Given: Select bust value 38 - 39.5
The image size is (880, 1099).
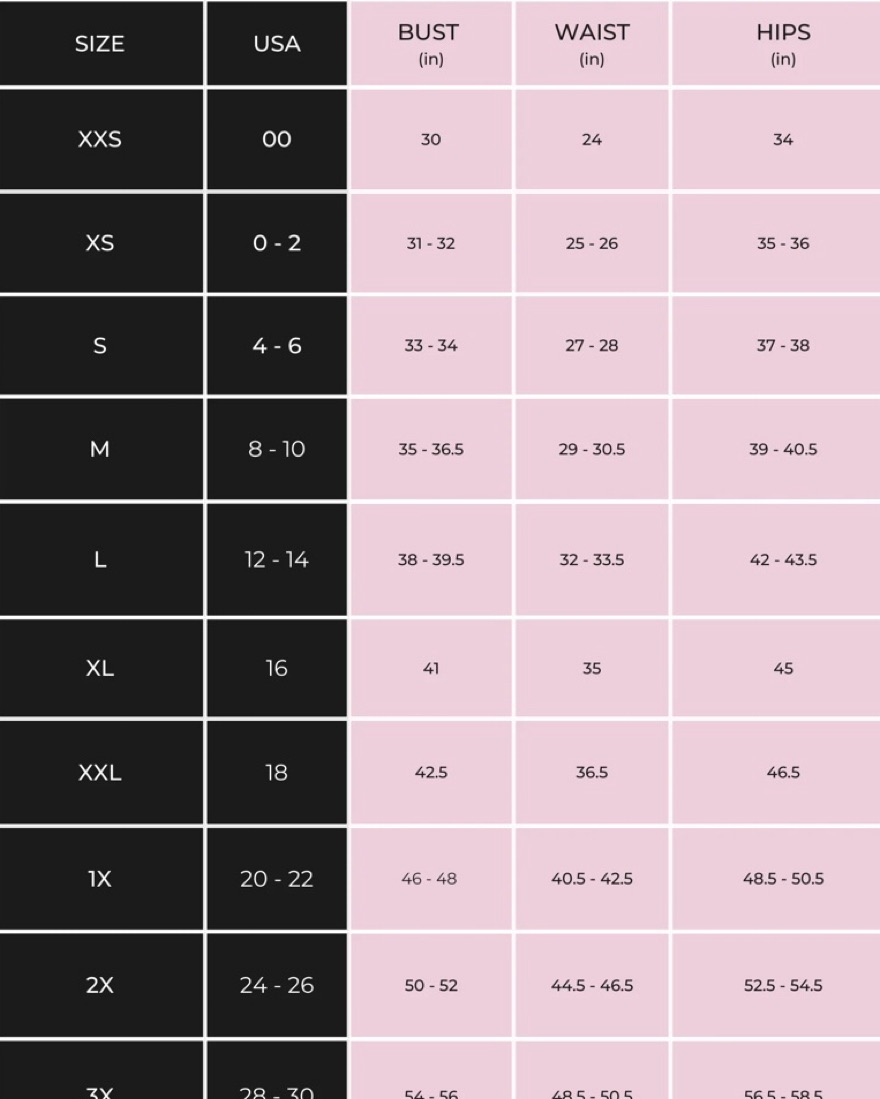Looking at the screenshot, I should coord(430,559).
